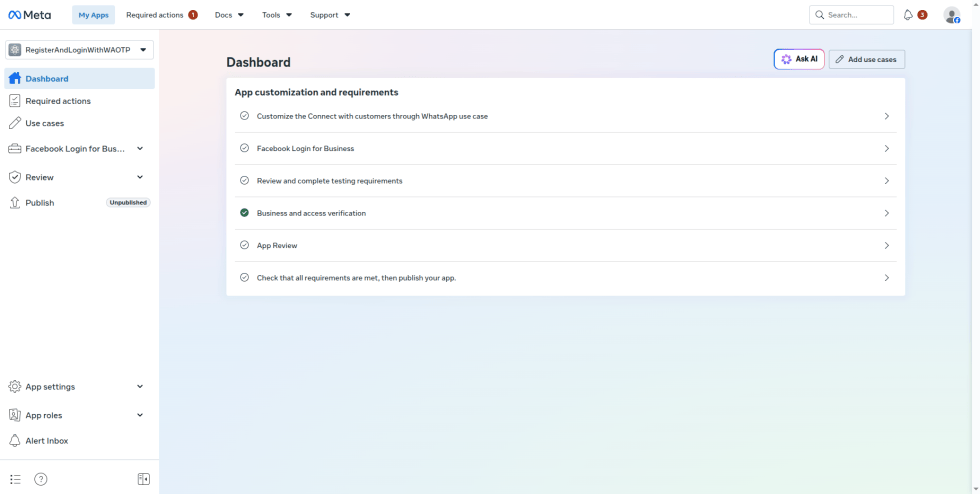Viewport: 980px width, 494px height.
Task: Click the check circle beside App Review
Action: pos(244,245)
